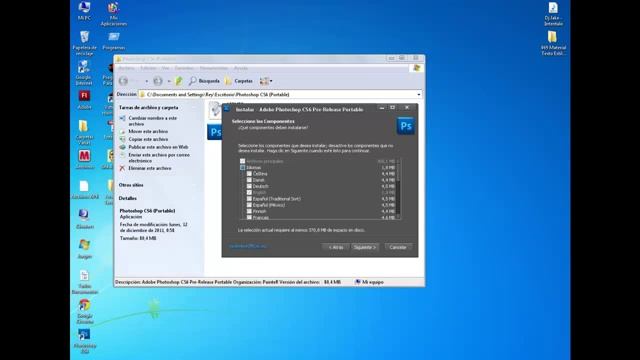Click the Siguiente > button
Image resolution: width=640 pixels, height=360 pixels.
click(365, 247)
